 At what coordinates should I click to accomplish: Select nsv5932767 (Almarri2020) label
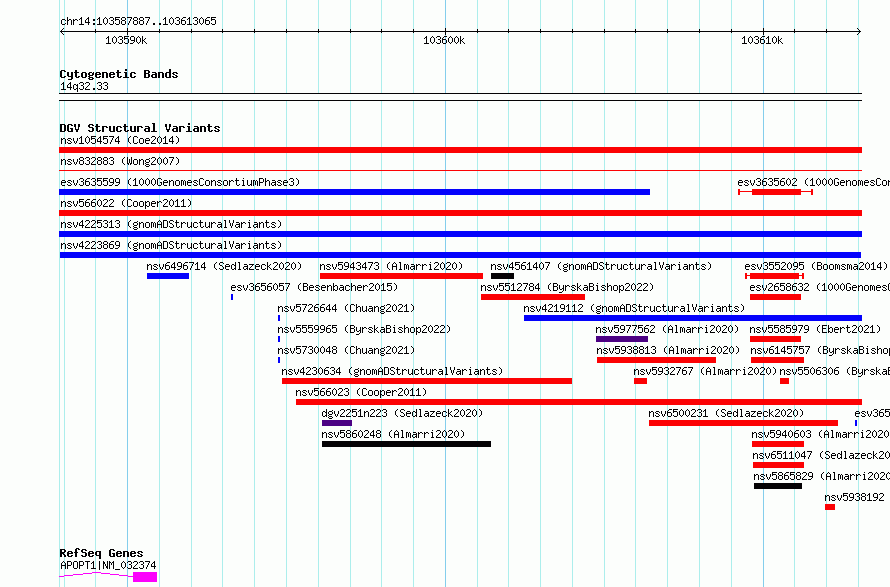(705, 371)
